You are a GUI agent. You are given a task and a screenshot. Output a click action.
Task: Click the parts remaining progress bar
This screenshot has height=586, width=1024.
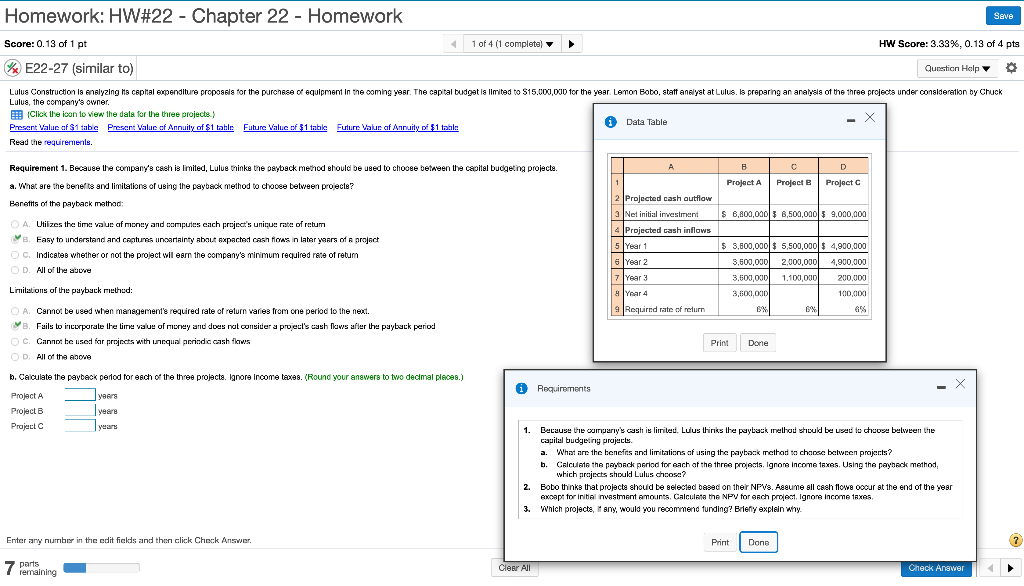coord(101,568)
